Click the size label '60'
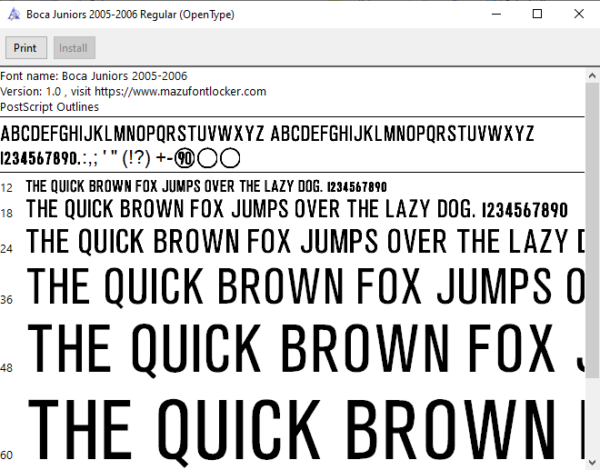This screenshot has width=600, height=470. [7, 455]
